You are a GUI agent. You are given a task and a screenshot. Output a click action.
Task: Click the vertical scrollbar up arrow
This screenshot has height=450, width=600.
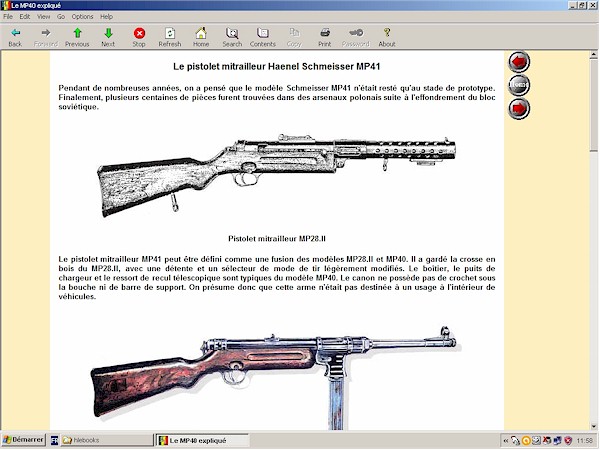click(x=593, y=55)
